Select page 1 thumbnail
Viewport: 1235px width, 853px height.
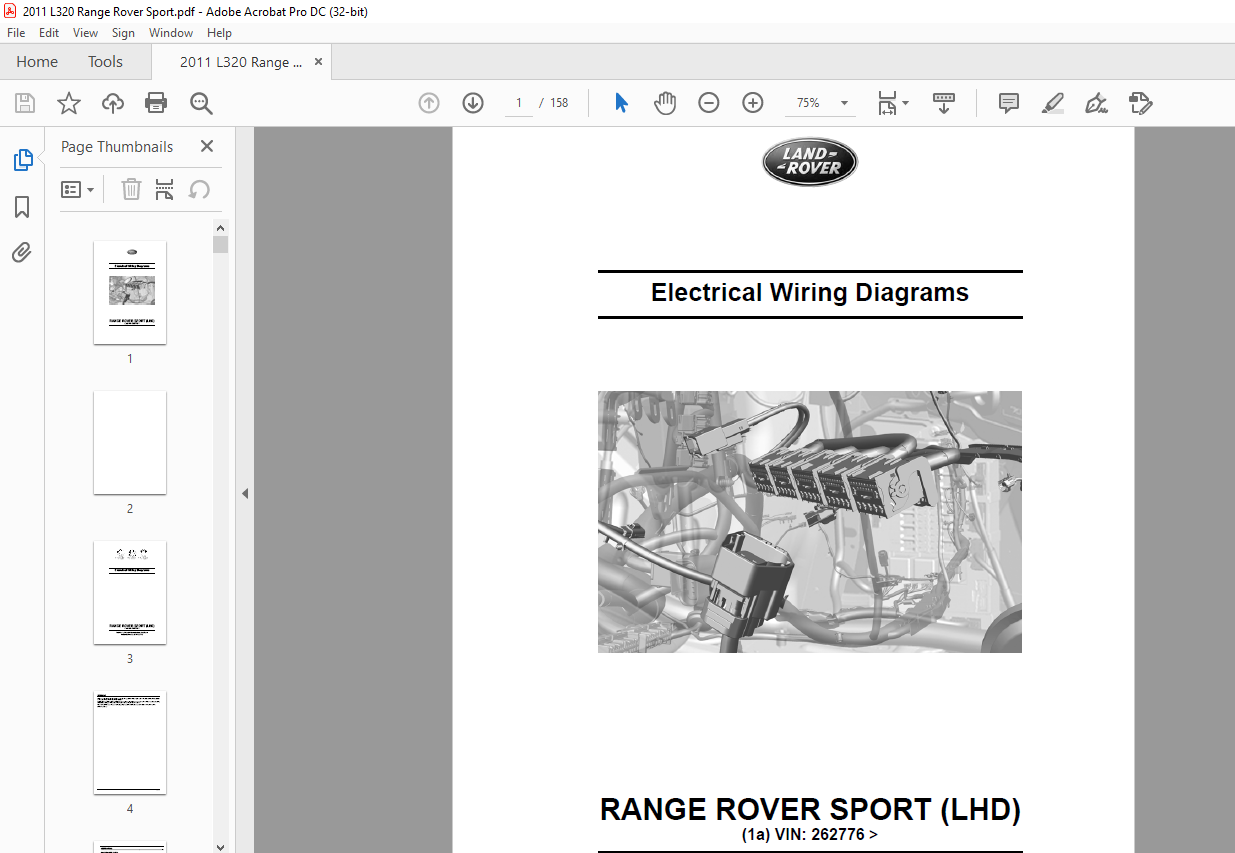click(x=130, y=292)
